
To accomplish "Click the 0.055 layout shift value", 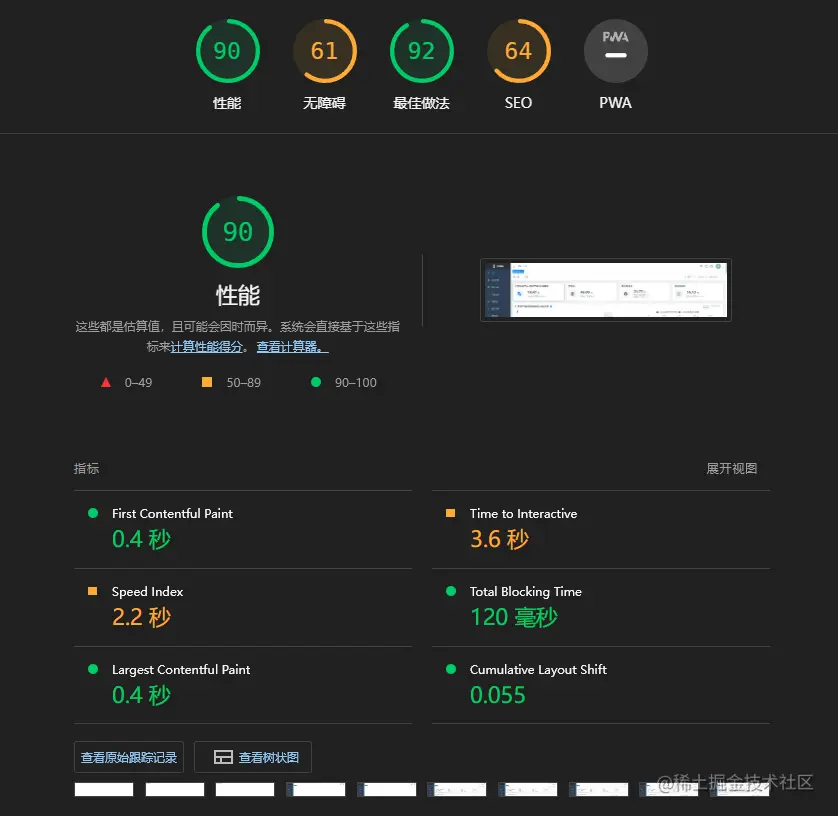I will coord(498,695).
